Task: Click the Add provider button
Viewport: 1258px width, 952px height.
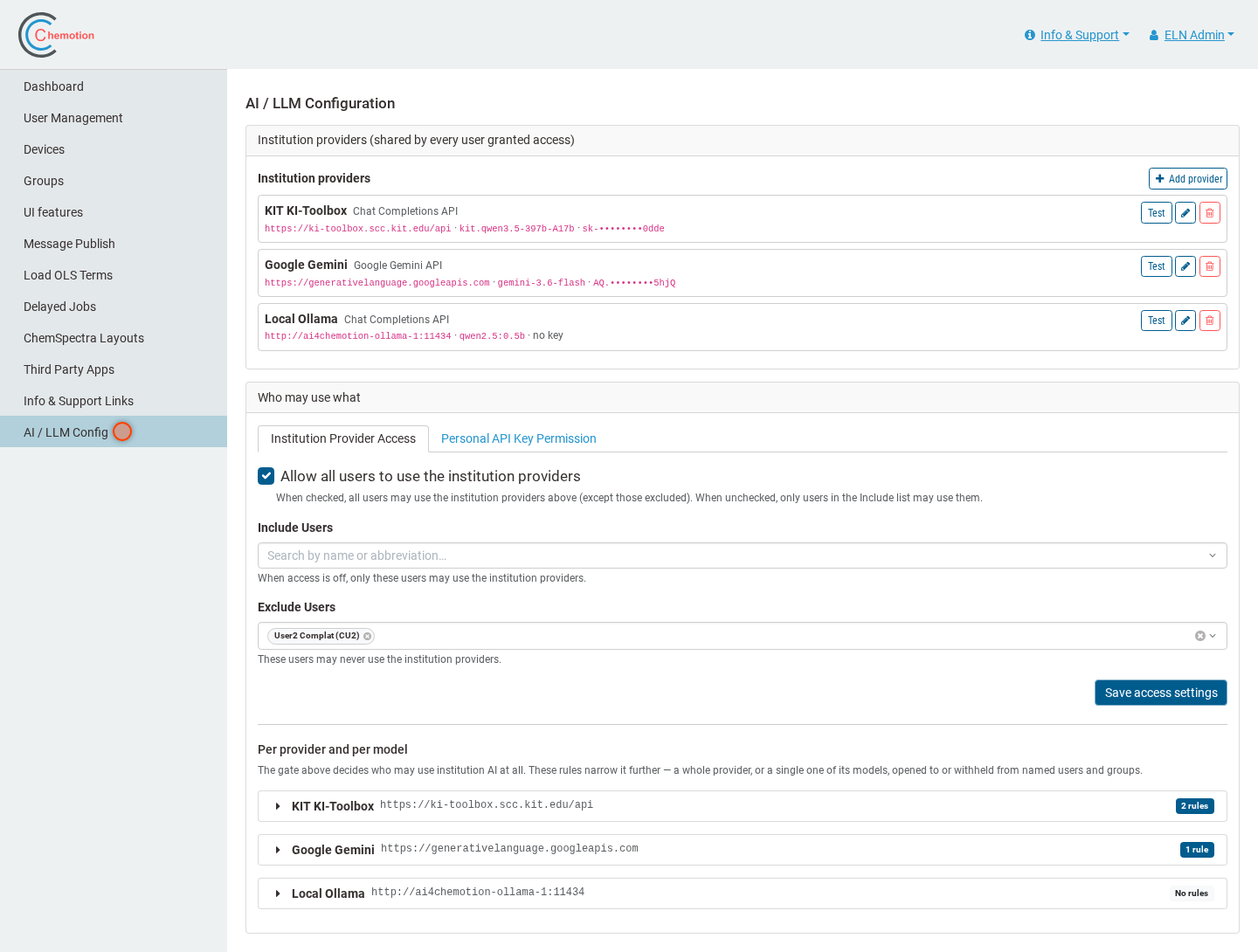Action: click(x=1188, y=178)
